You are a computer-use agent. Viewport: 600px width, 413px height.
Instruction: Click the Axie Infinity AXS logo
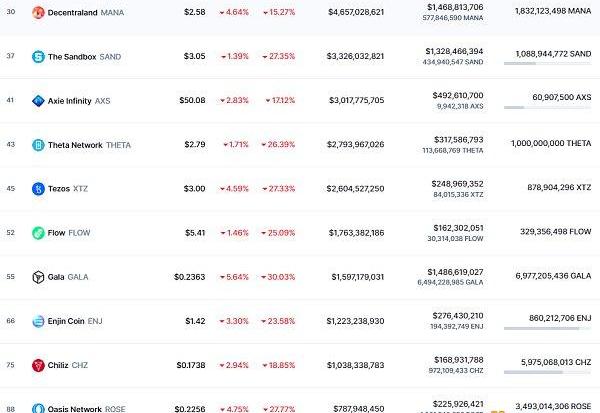[38, 101]
